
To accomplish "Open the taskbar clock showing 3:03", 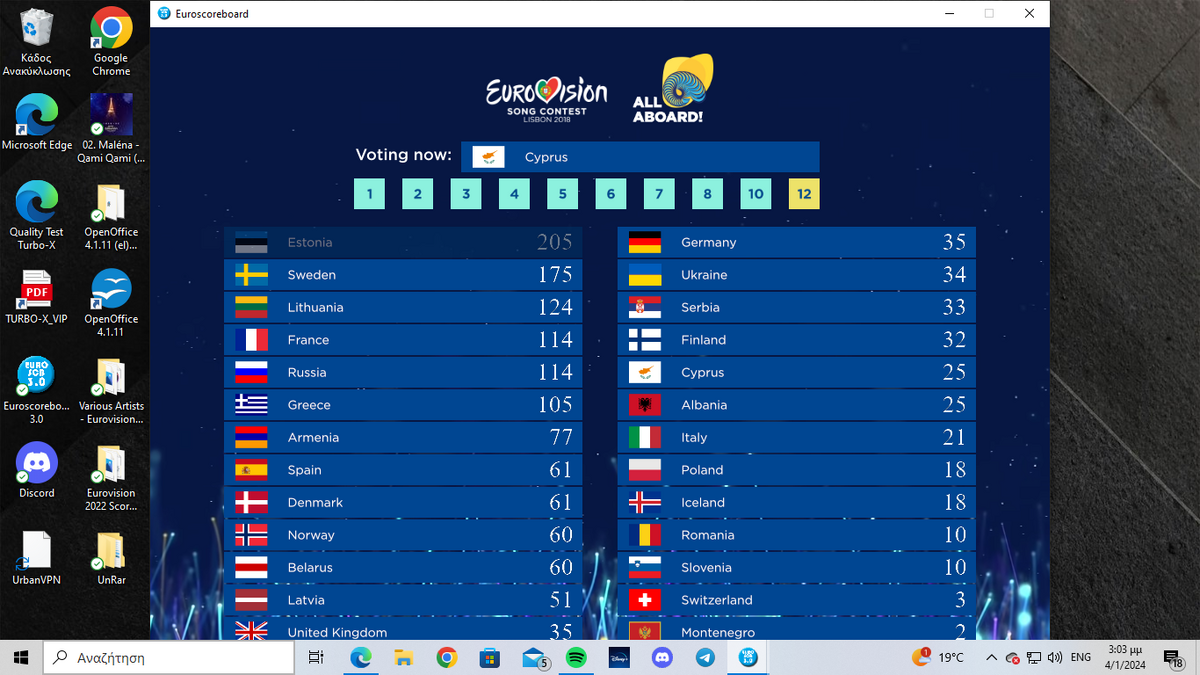I will tap(1125, 657).
